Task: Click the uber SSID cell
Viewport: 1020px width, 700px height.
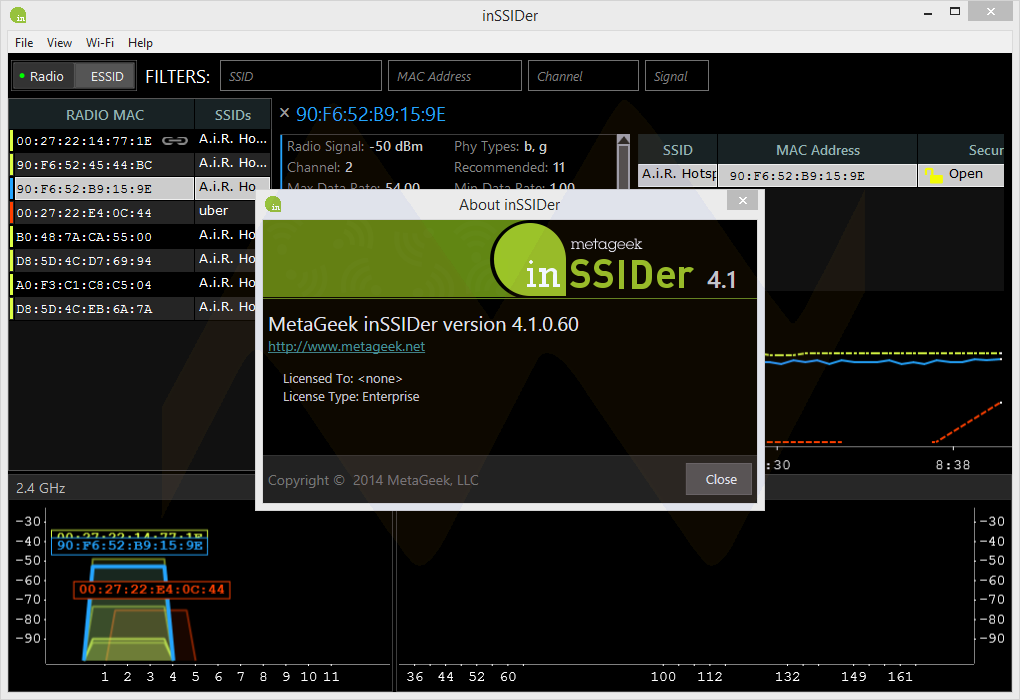Action: click(225, 211)
